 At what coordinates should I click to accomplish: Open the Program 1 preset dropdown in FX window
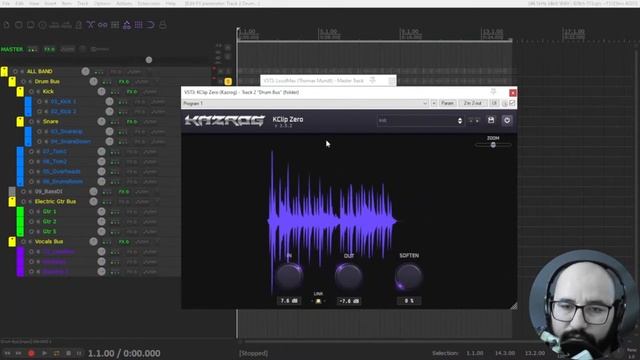305,104
